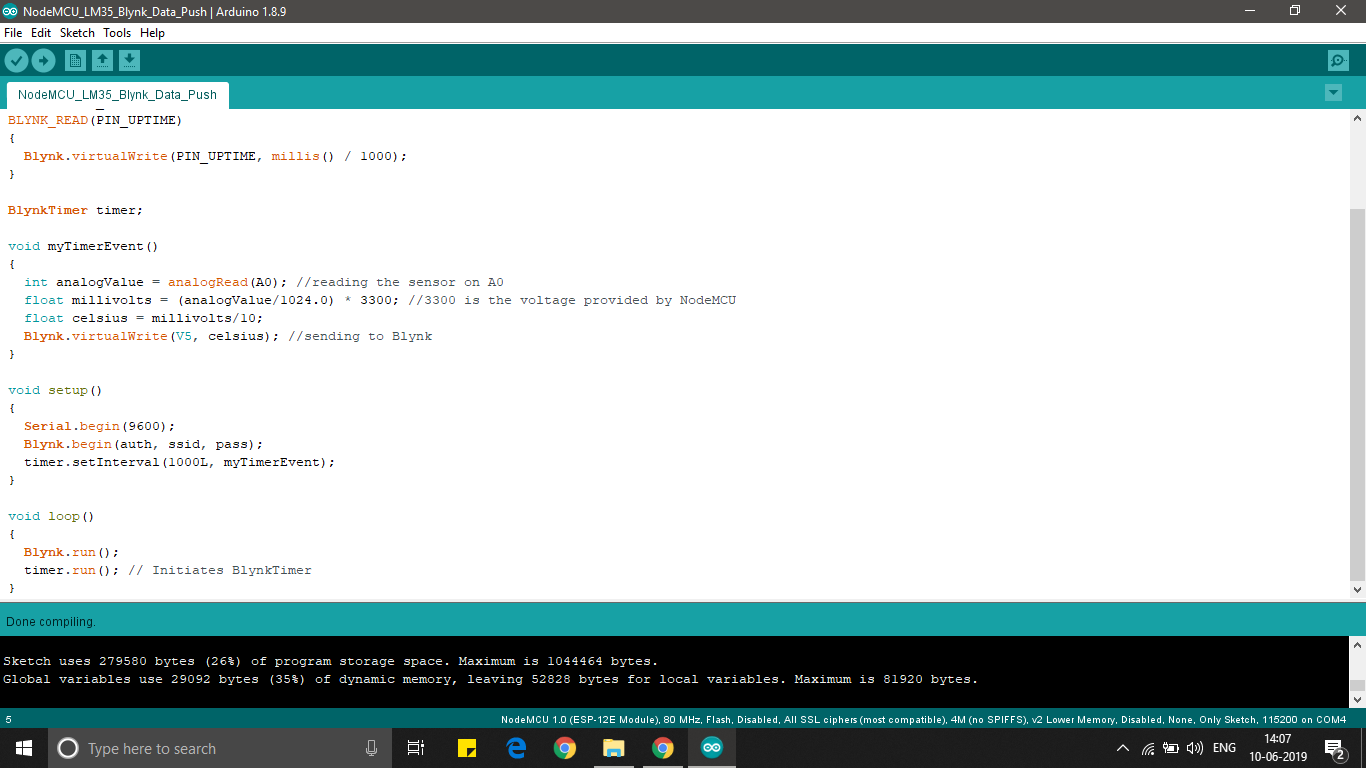Click the Upload arrow button
This screenshot has height=768, width=1366.
tap(43, 61)
